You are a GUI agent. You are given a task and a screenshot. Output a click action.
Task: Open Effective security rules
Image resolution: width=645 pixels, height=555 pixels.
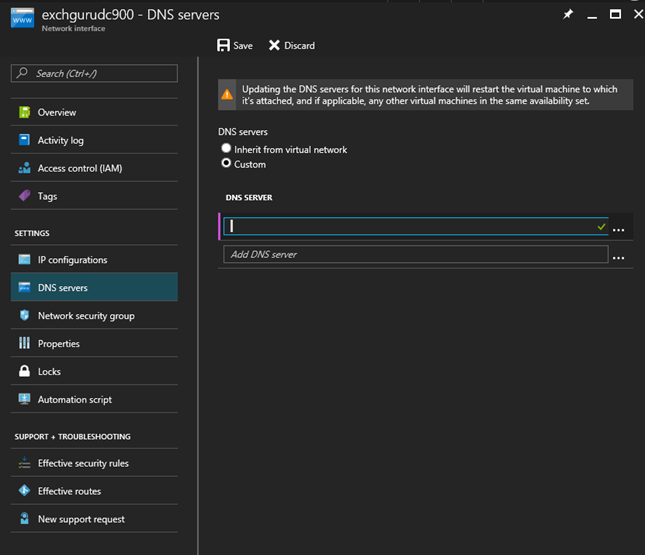click(94, 463)
